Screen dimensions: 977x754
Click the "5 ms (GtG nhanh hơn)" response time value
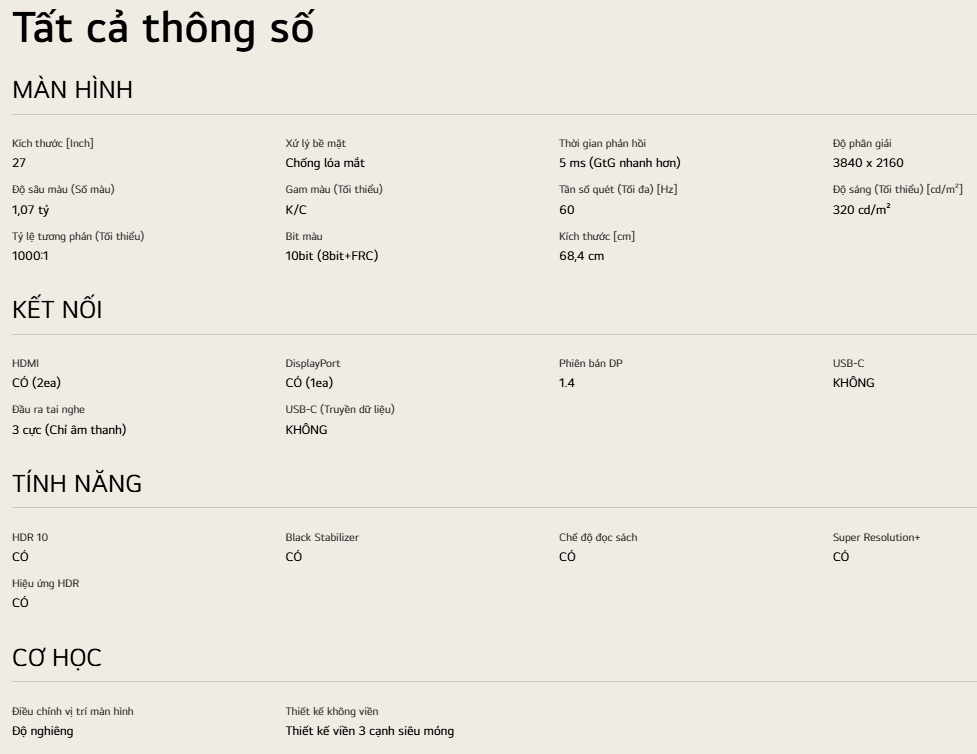pyautogui.click(x=620, y=163)
